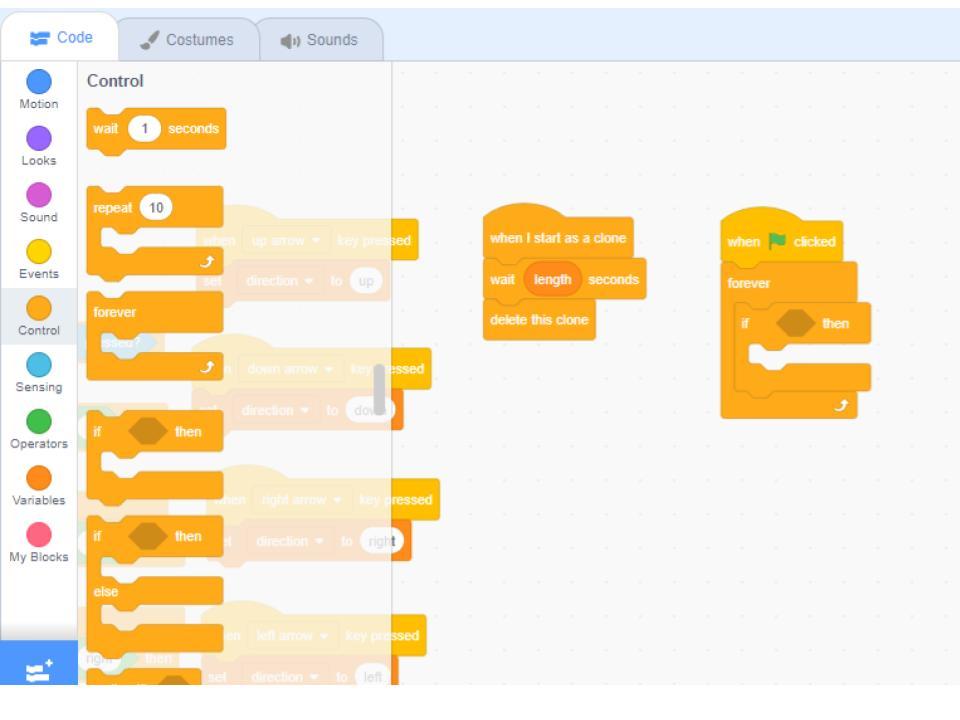Viewport: 960px width, 720px height.
Task: Show the Variables blocks category
Action: [39, 485]
